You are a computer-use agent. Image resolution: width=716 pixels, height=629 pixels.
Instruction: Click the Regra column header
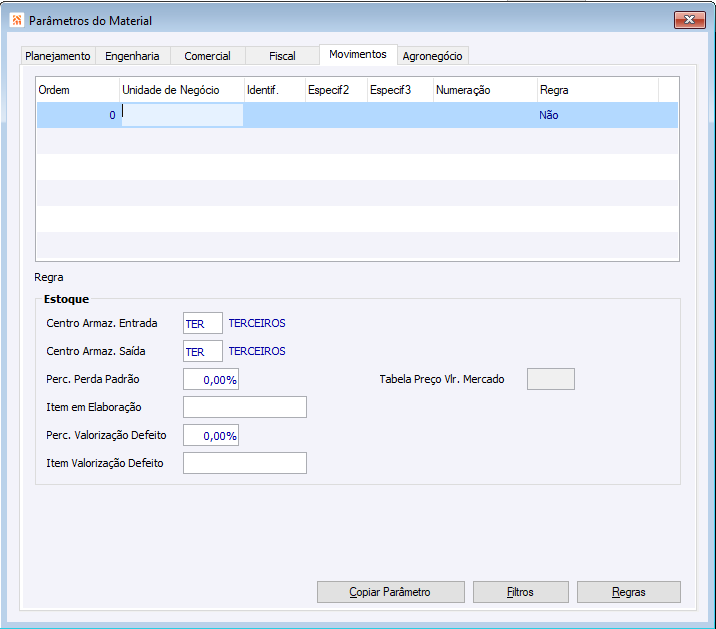[598, 90]
